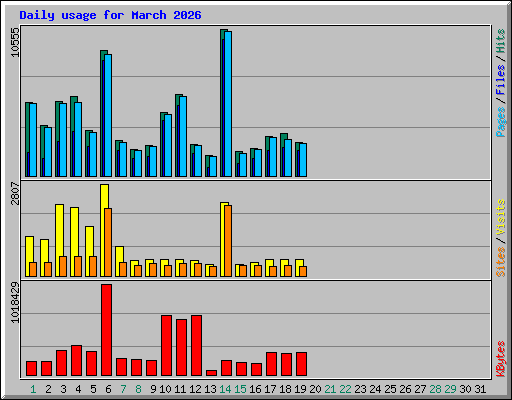512x400 pixels.
Task: Click day 3 on the x-axis
Action: 63,389
